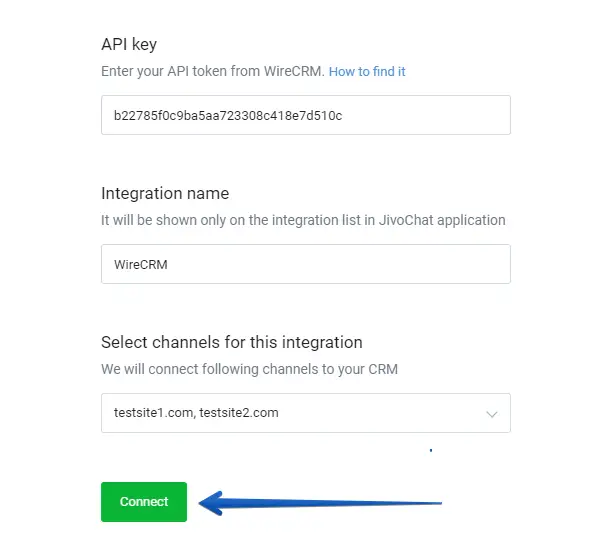Viewport: 607px width, 549px height.
Task: Click the "API key" heading label
Action: [129, 45]
